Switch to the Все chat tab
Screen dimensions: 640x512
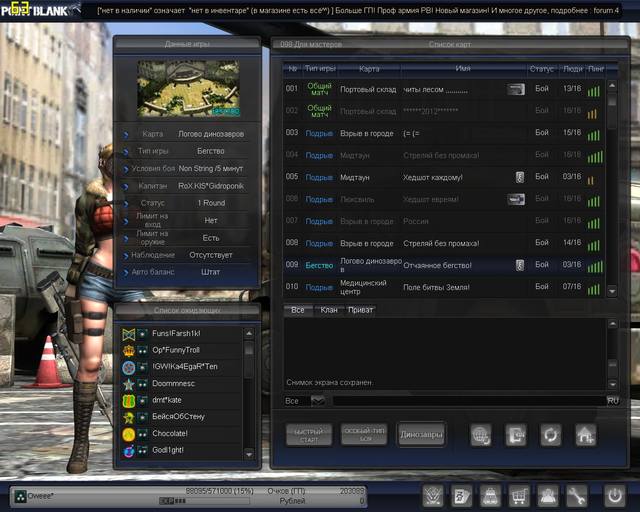click(298, 310)
